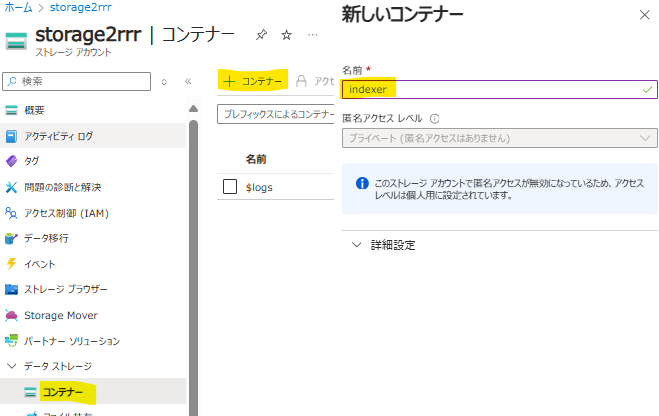Click the data migration bucket icon
The image size is (659, 416).
[x=11, y=238]
